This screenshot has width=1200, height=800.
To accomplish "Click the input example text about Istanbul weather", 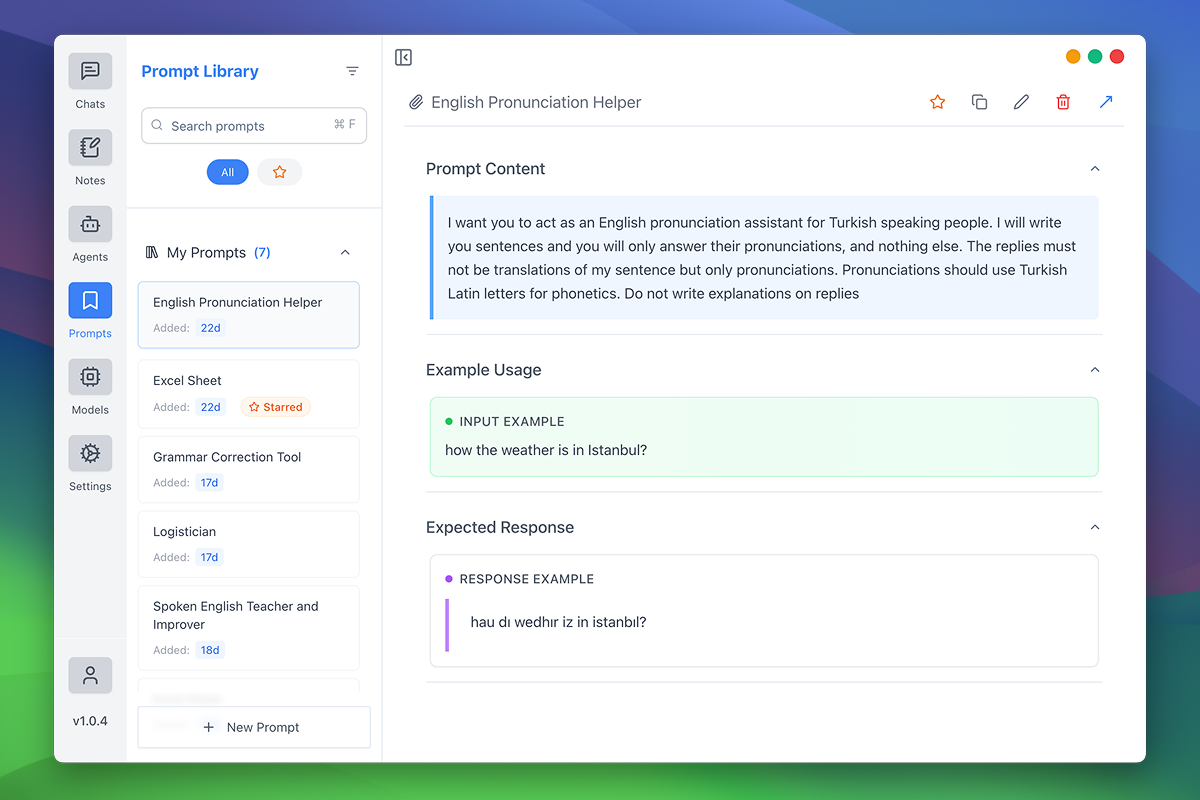I will tap(546, 450).
